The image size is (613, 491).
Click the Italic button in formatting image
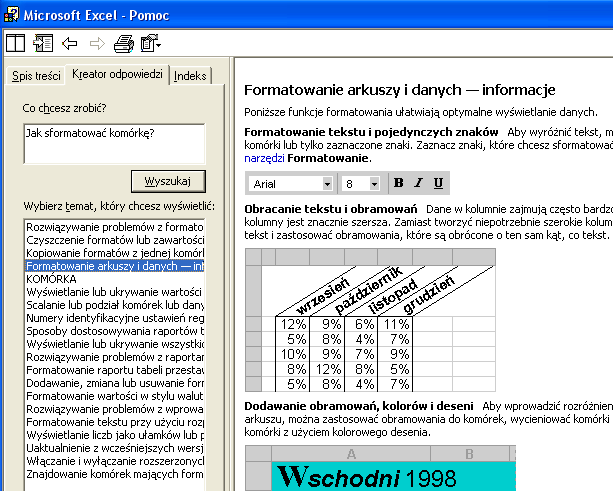(419, 183)
